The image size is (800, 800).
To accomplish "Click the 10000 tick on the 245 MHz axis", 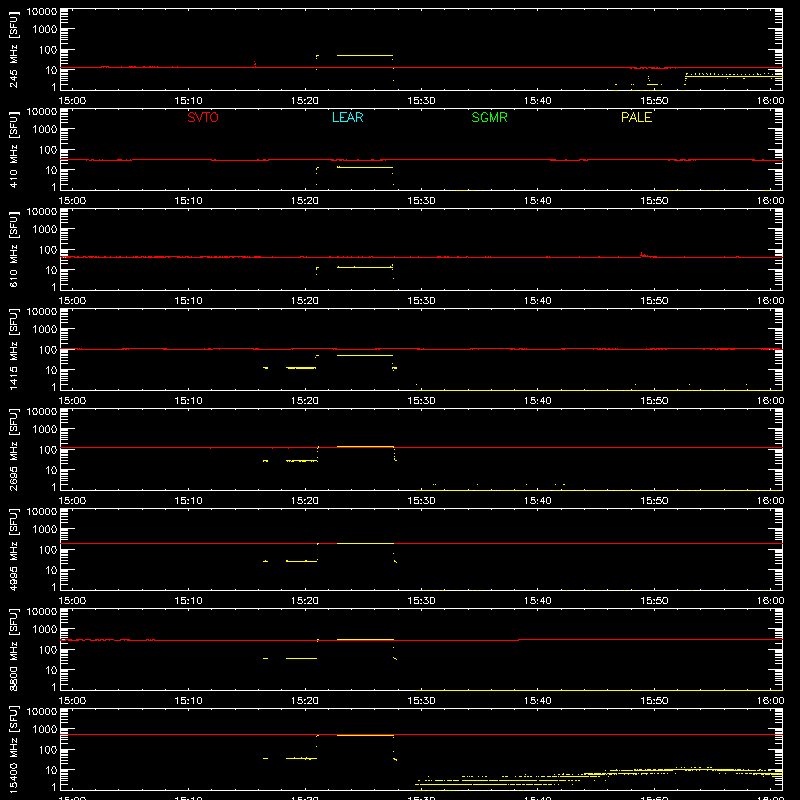I will tap(42, 12).
